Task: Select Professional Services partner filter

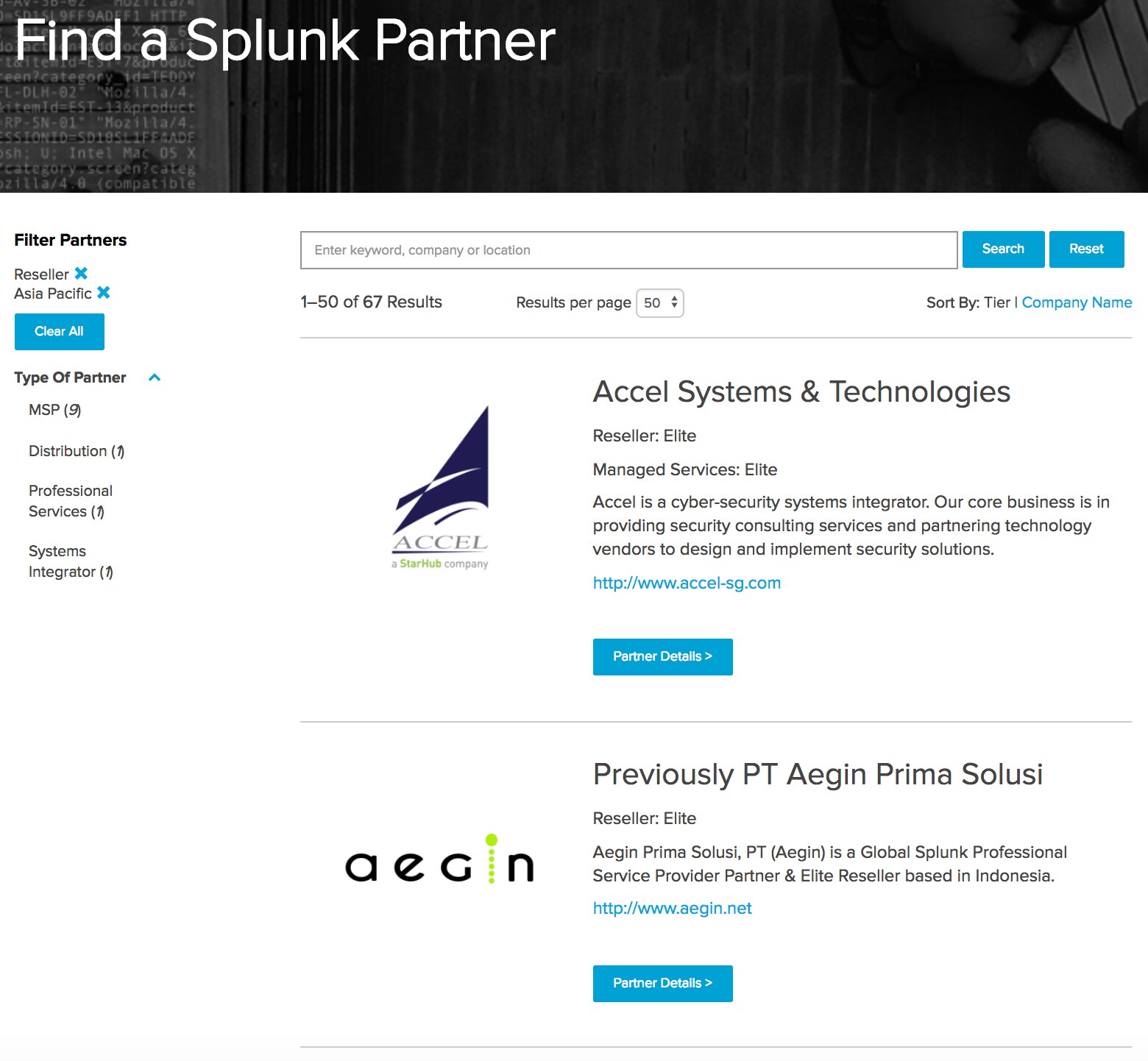Action: pyautogui.click(x=71, y=501)
